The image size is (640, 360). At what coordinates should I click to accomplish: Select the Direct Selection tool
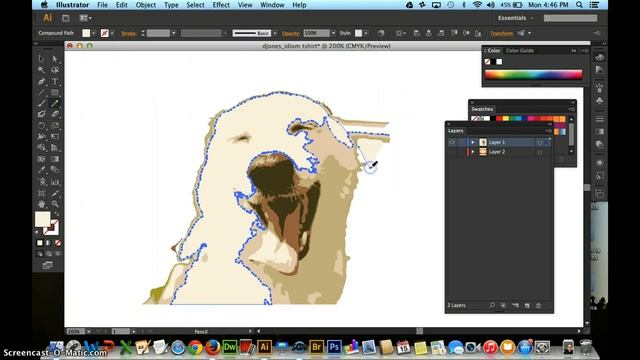point(55,59)
